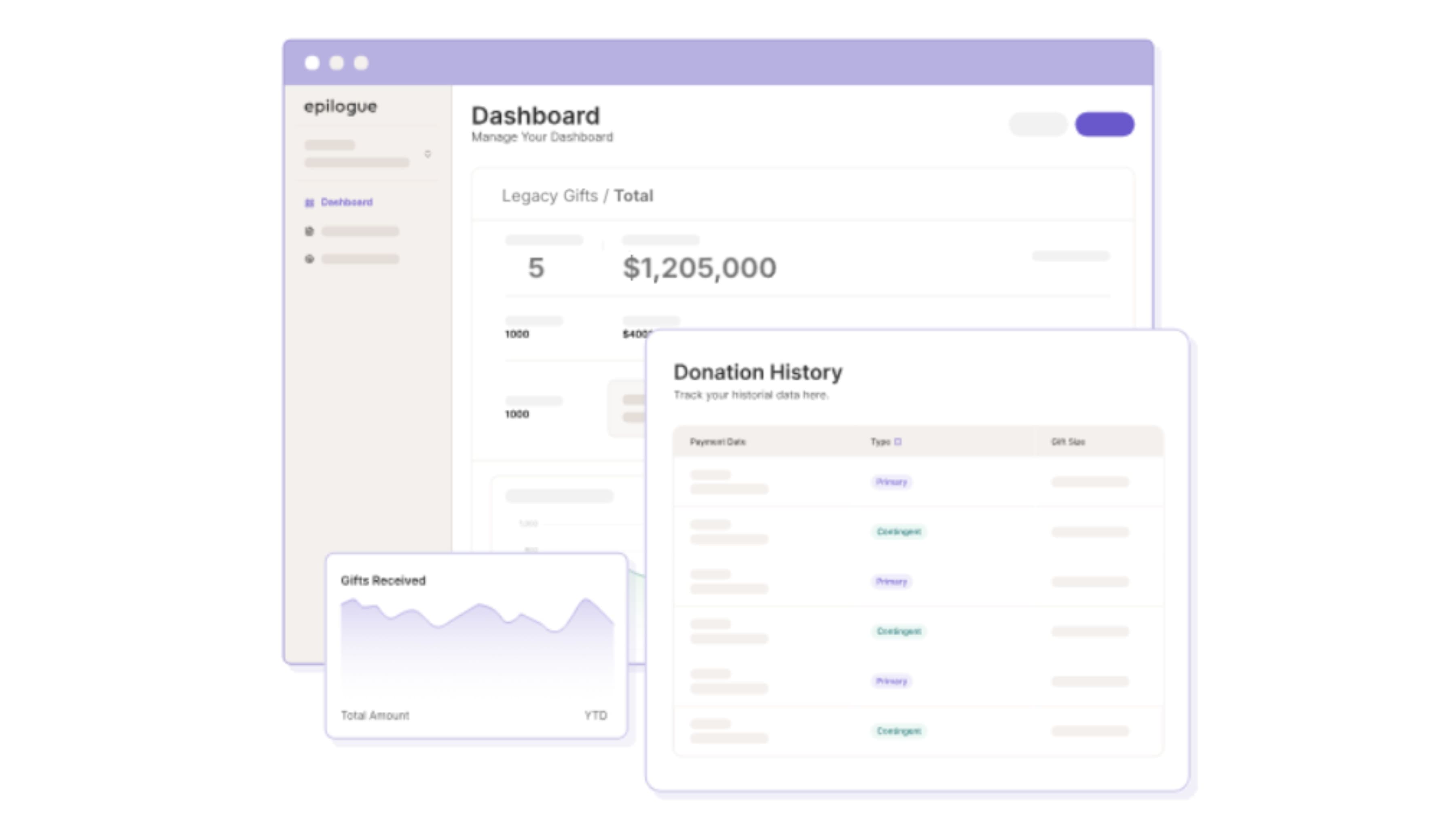
Task: Click the second sidebar navigation icon
Action: (309, 231)
